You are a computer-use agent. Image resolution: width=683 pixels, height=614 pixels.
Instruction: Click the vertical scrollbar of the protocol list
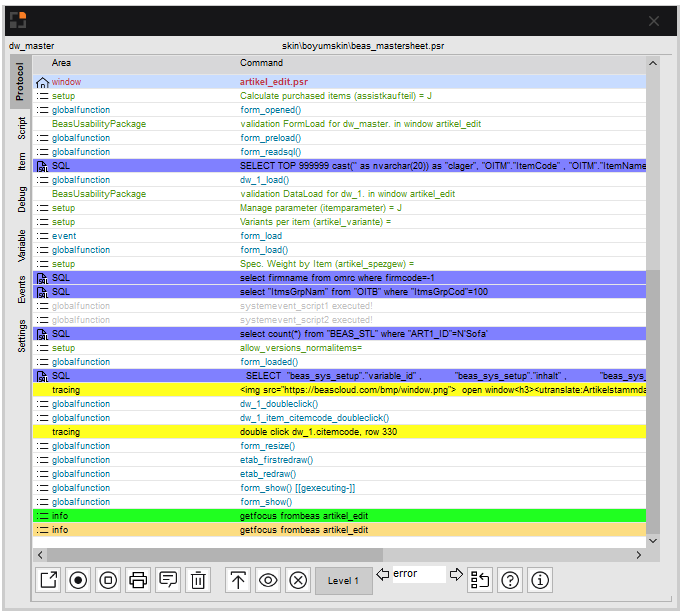(x=653, y=400)
